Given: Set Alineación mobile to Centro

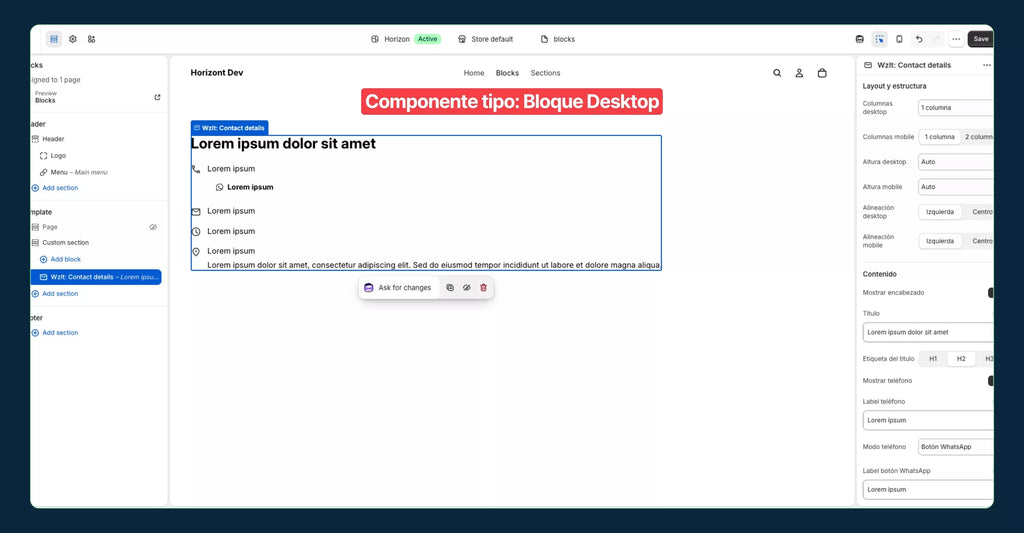Looking at the screenshot, I should [x=980, y=242].
